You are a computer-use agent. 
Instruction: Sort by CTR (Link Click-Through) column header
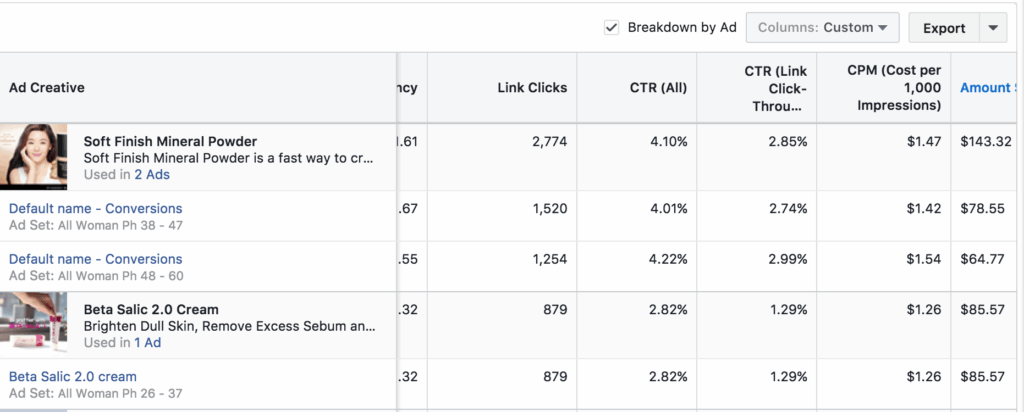click(776, 88)
